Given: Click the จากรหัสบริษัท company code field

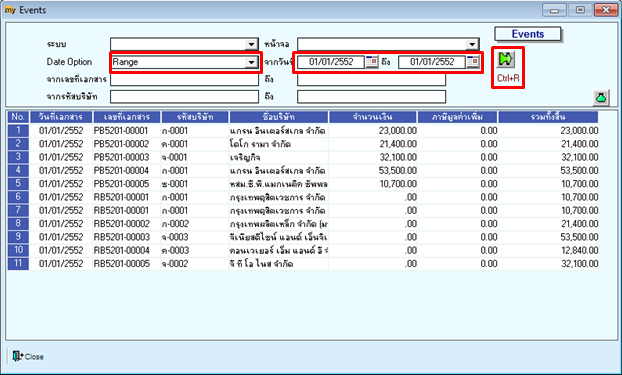Looking at the screenshot, I should 184,97.
